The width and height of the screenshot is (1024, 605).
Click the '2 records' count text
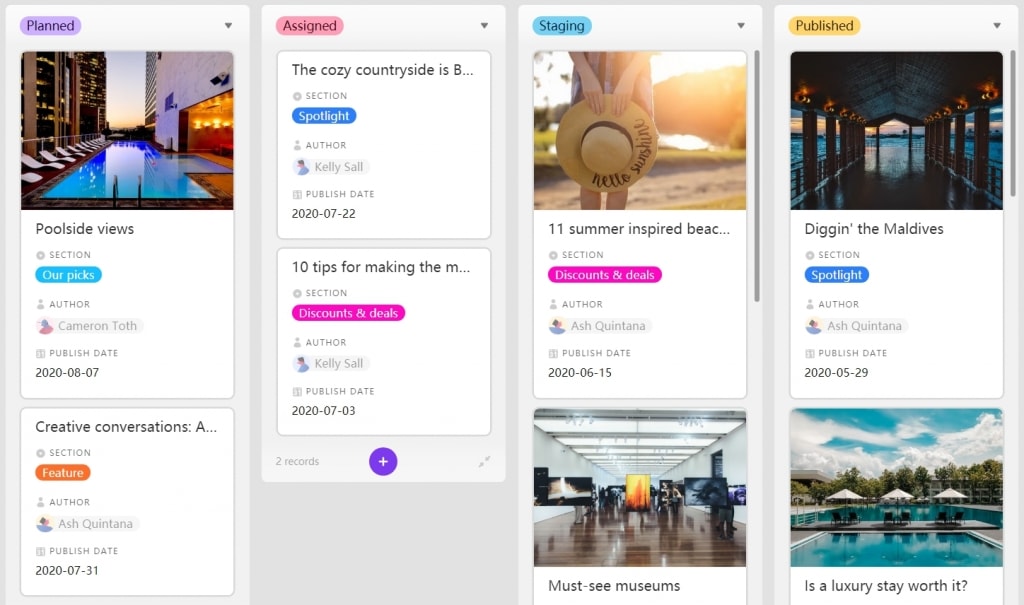point(297,461)
